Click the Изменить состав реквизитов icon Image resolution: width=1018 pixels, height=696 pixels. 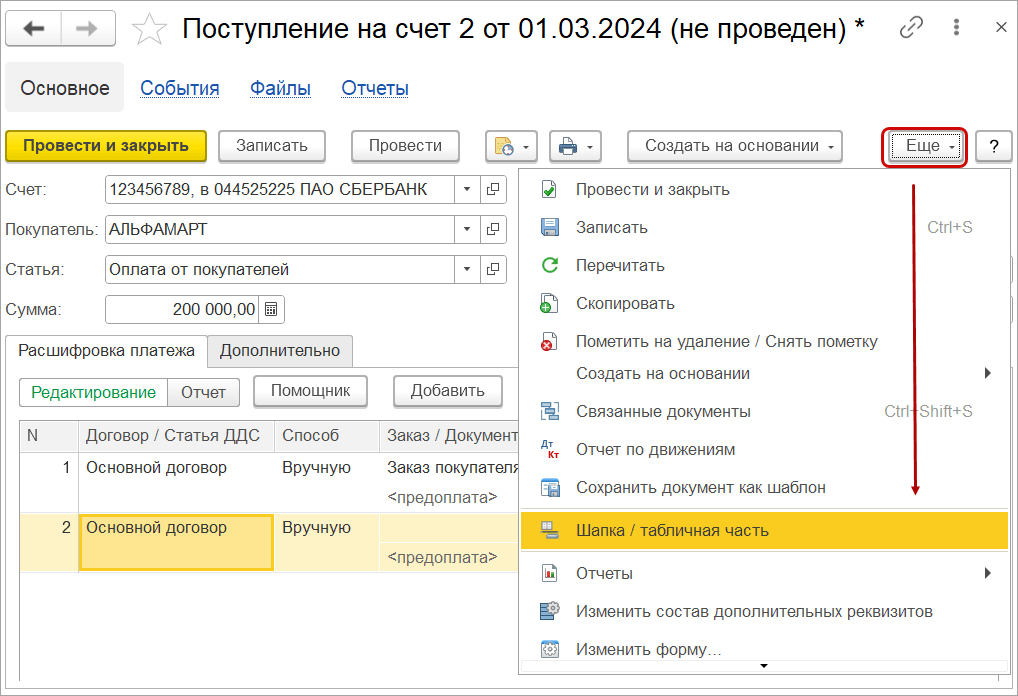pyautogui.click(x=549, y=611)
